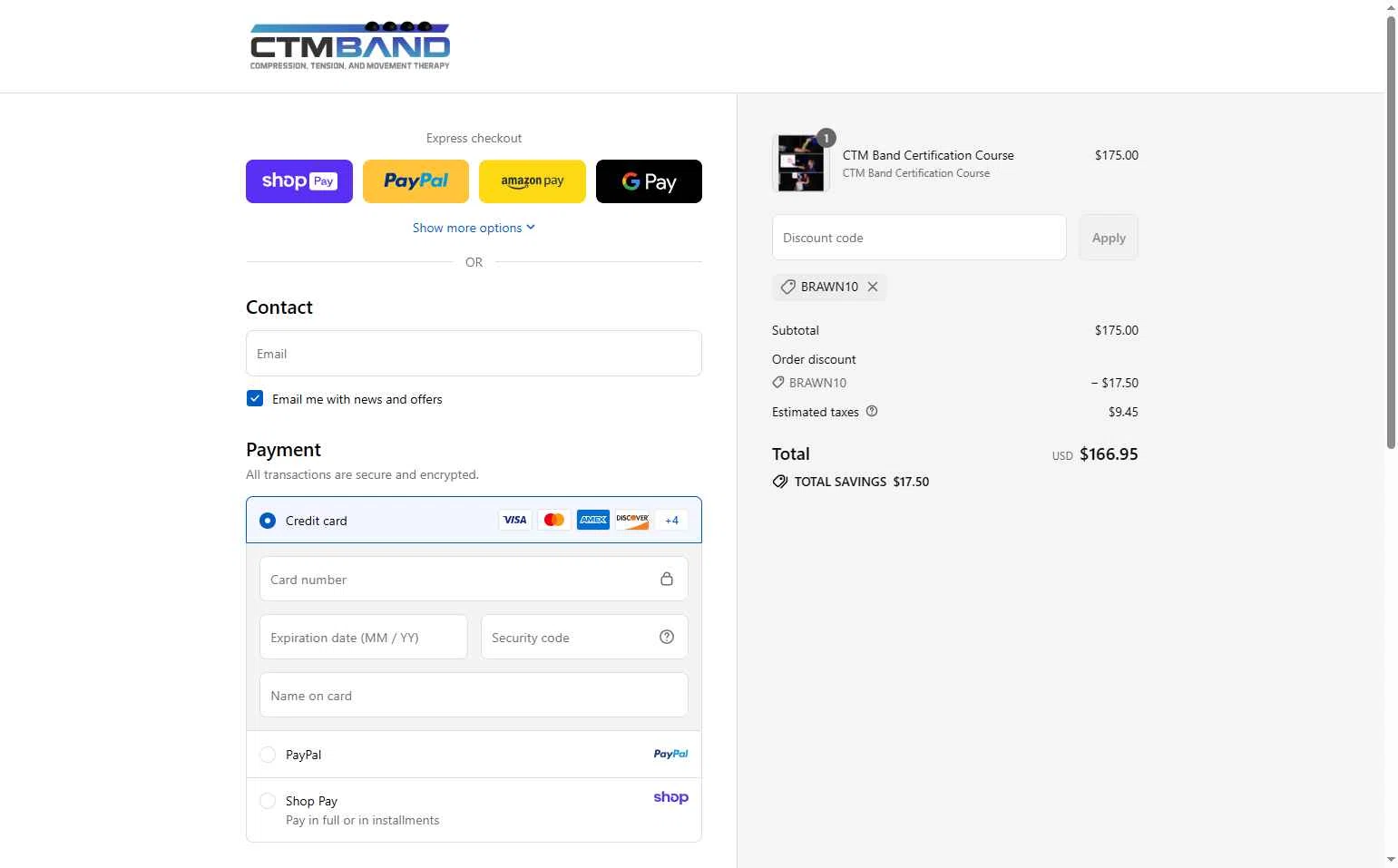1398x868 pixels.
Task: Open the security code help icon
Action: pyautogui.click(x=667, y=637)
